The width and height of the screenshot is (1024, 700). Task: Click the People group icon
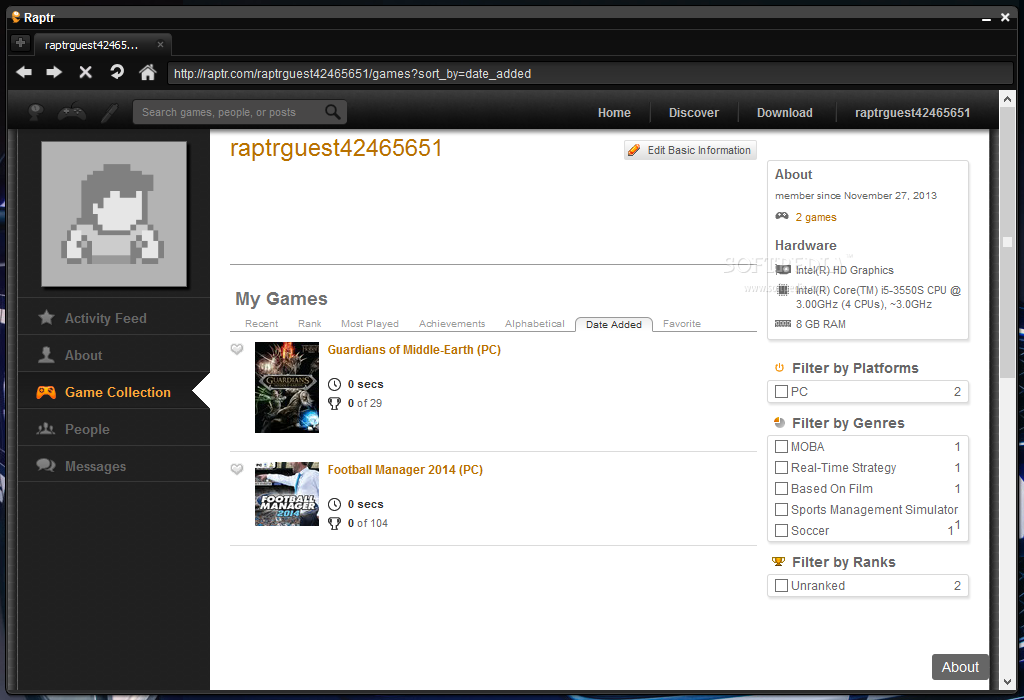coord(46,428)
